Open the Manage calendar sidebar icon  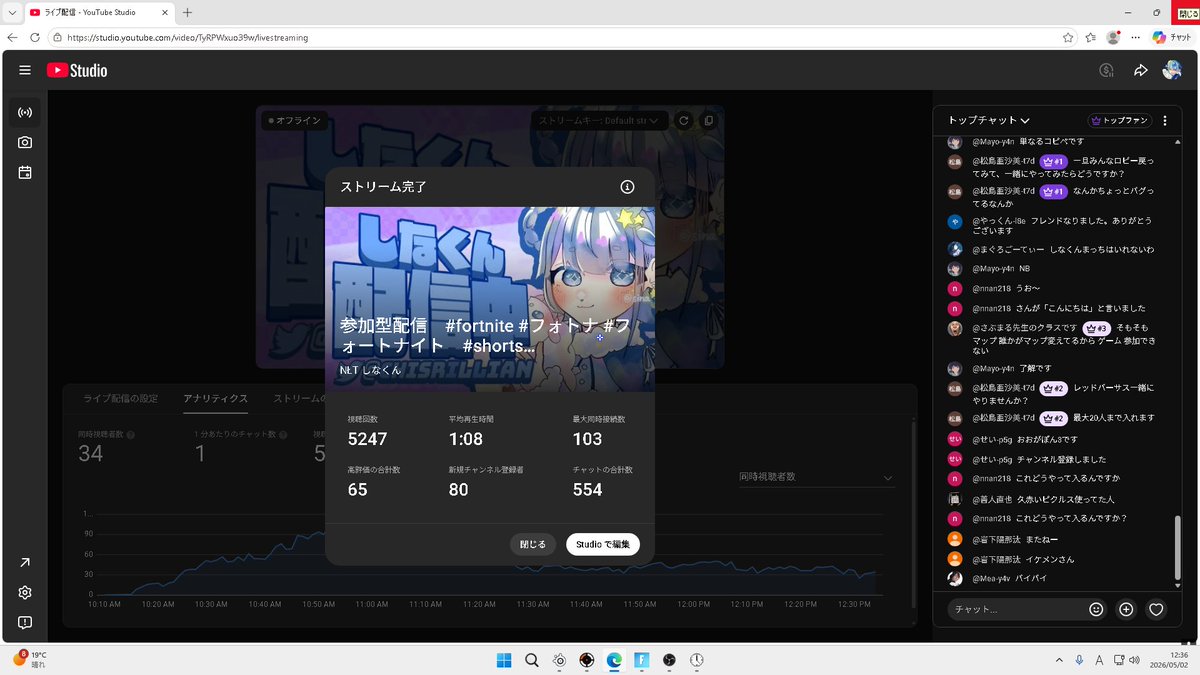click(25, 172)
